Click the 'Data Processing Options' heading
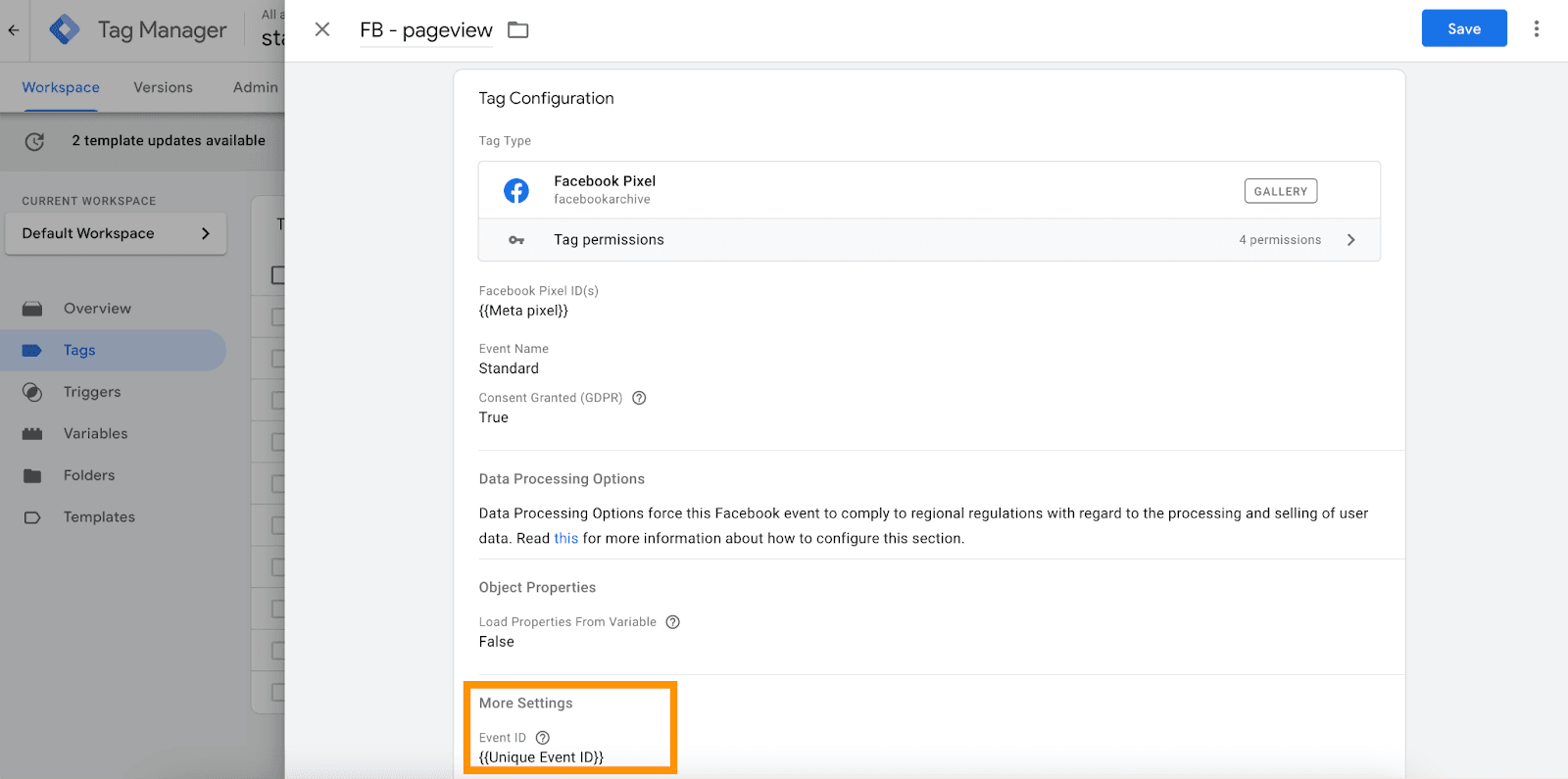Image resolution: width=1568 pixels, height=779 pixels. tap(562, 479)
